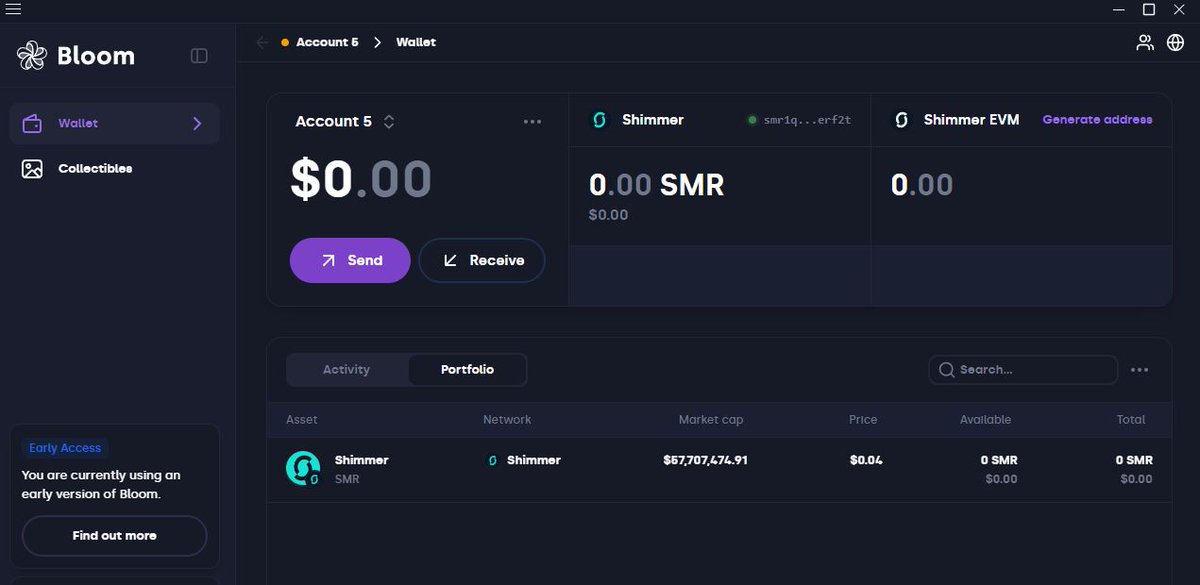Click the Market cap column header
The image size is (1200, 585).
click(711, 420)
